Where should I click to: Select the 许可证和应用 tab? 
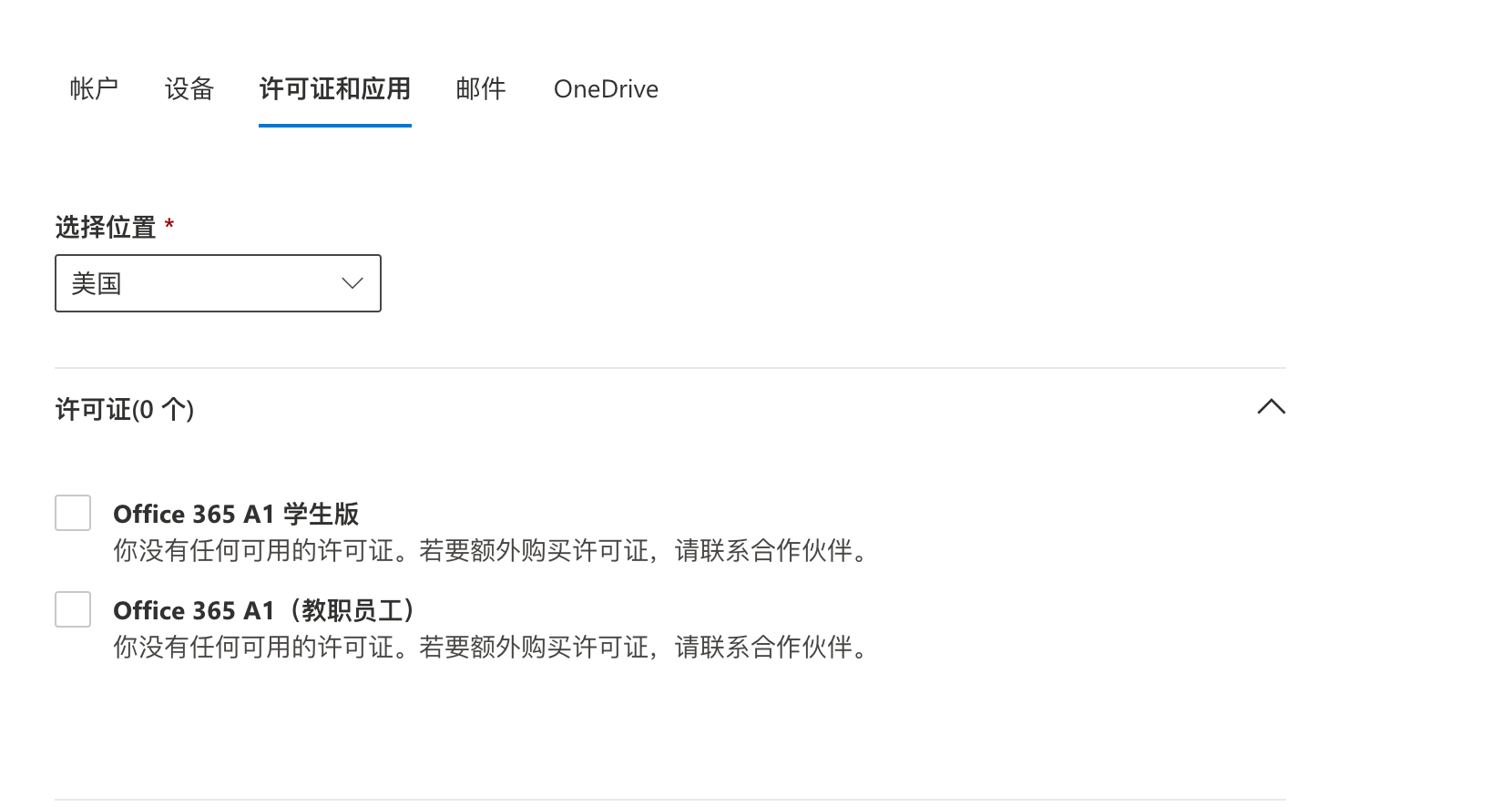335,88
